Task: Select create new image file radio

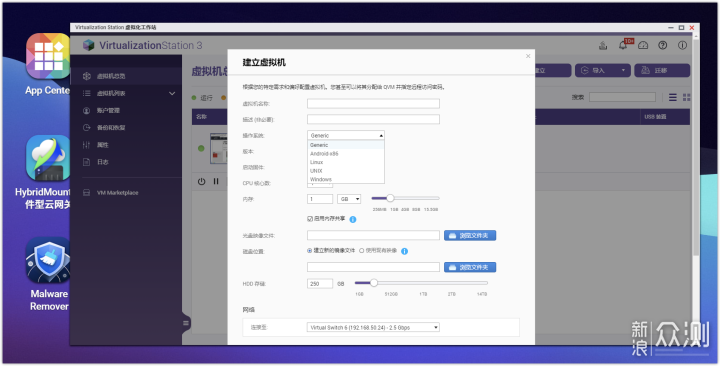Action: [309, 251]
